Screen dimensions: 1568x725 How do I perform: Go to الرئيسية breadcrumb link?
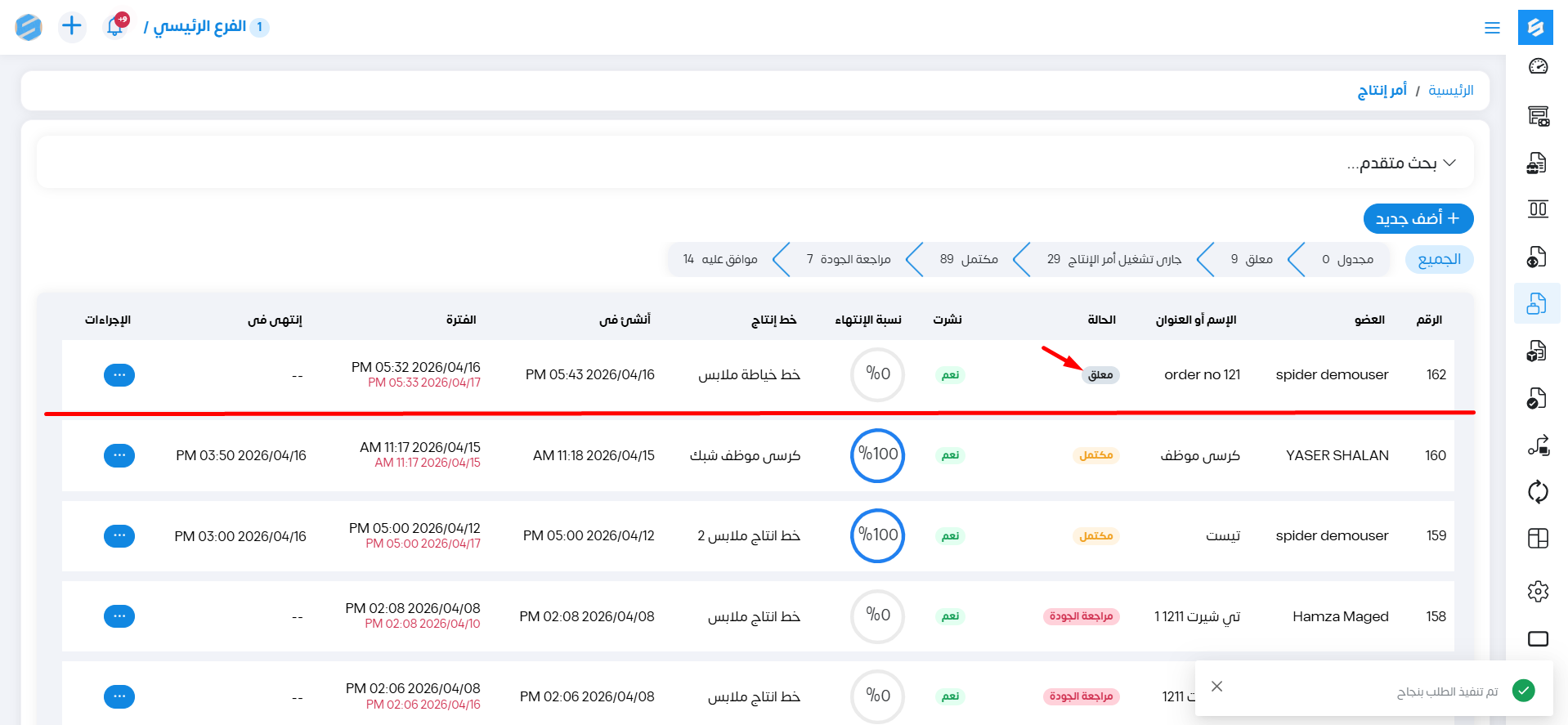coord(1450,91)
